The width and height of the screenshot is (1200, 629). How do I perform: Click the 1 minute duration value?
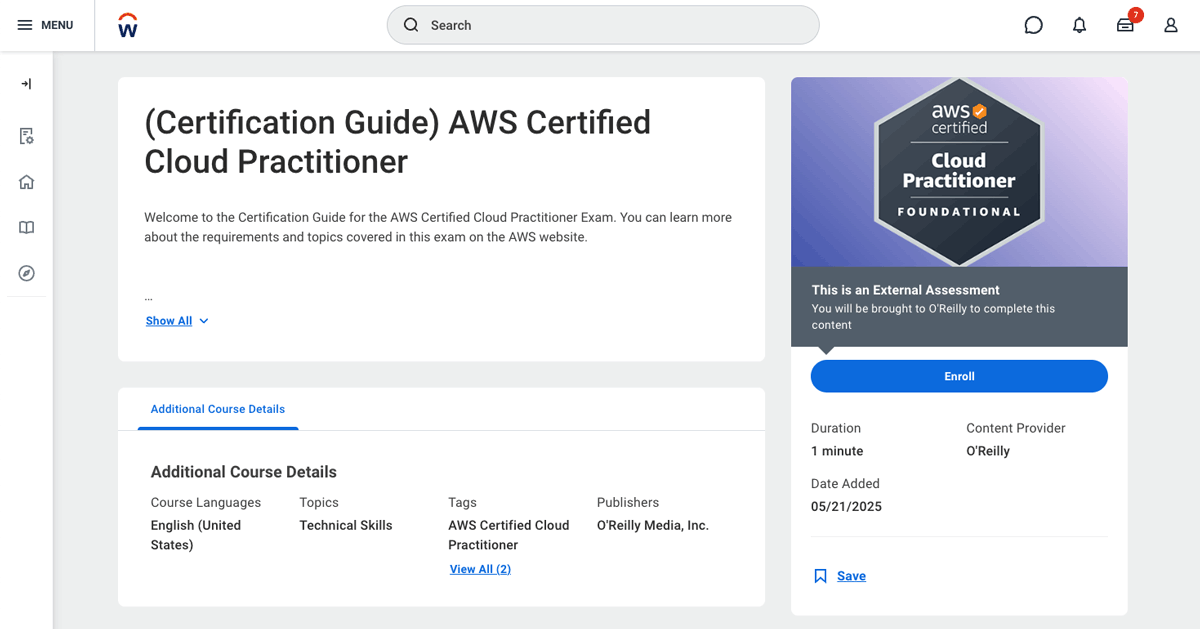pos(837,451)
